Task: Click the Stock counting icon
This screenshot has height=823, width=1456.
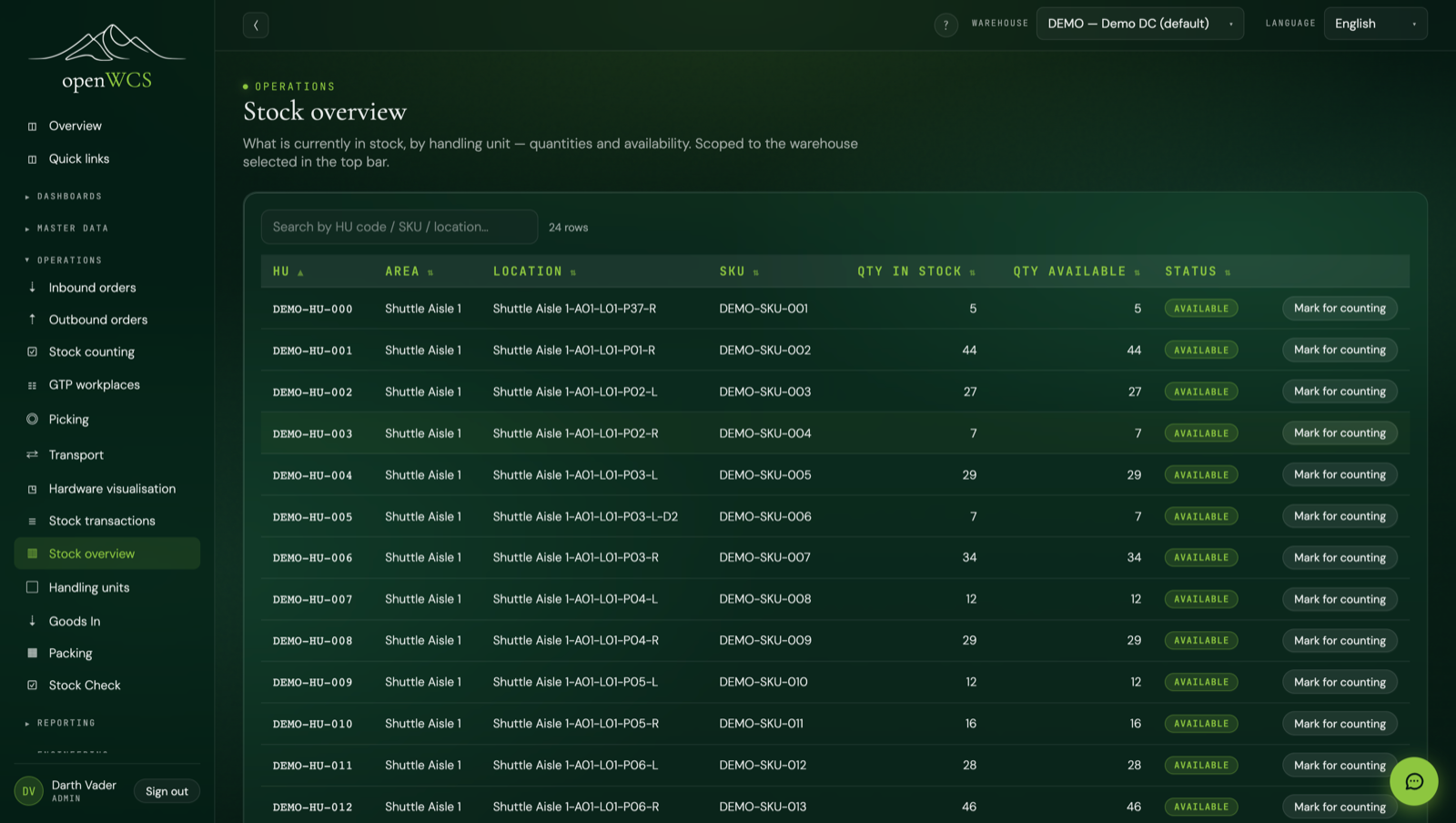Action: pyautogui.click(x=33, y=351)
